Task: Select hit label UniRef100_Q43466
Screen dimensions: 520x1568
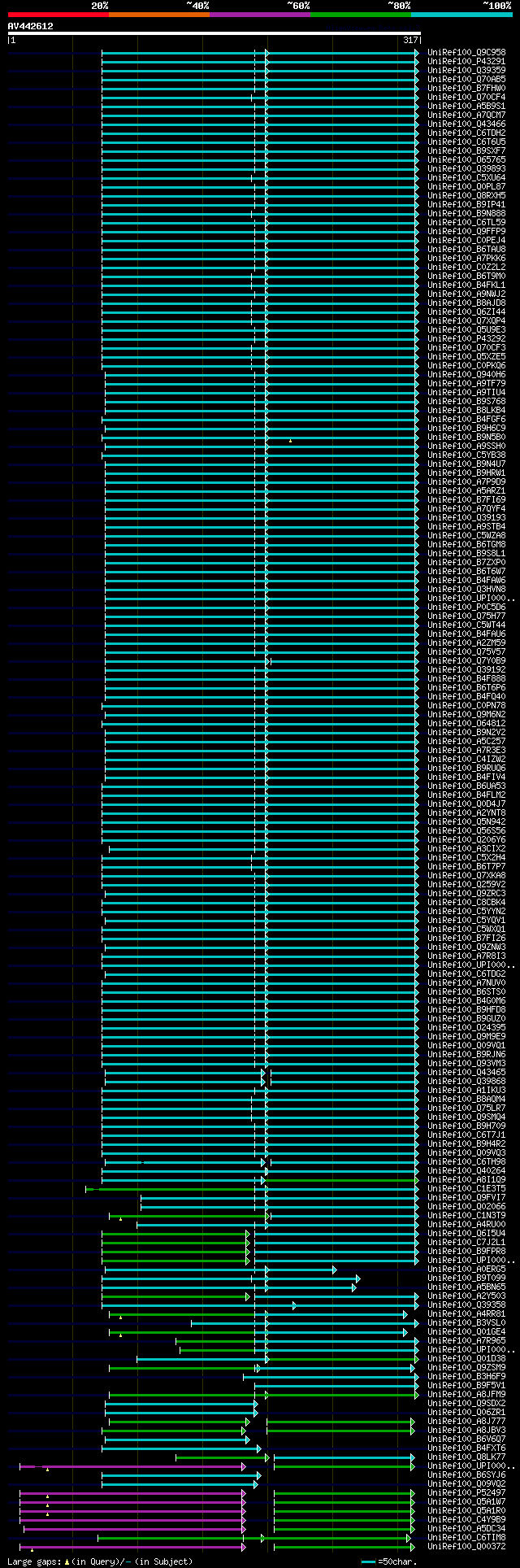Action: click(x=466, y=124)
